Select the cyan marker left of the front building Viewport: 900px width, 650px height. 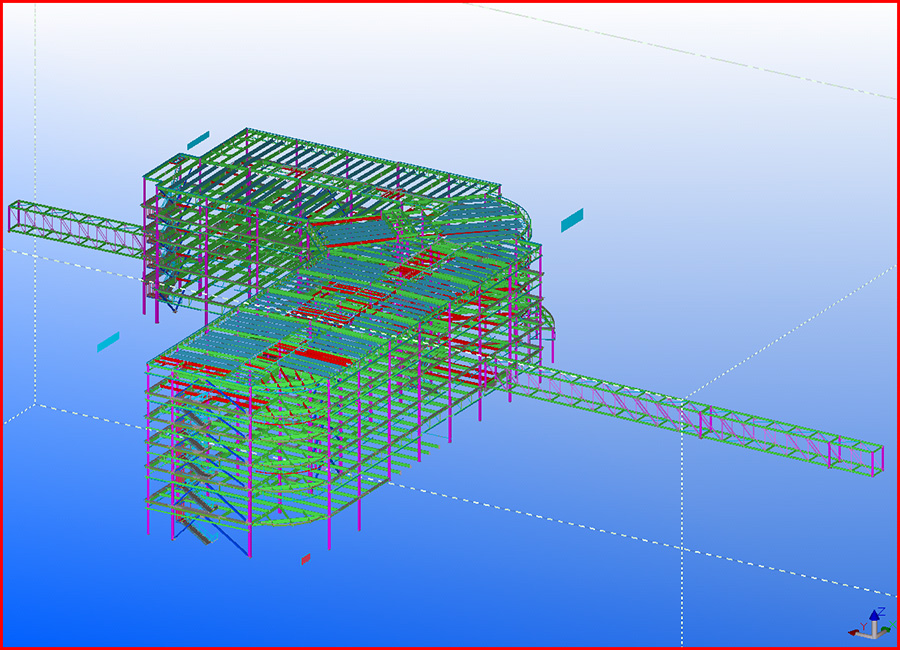(x=108, y=342)
